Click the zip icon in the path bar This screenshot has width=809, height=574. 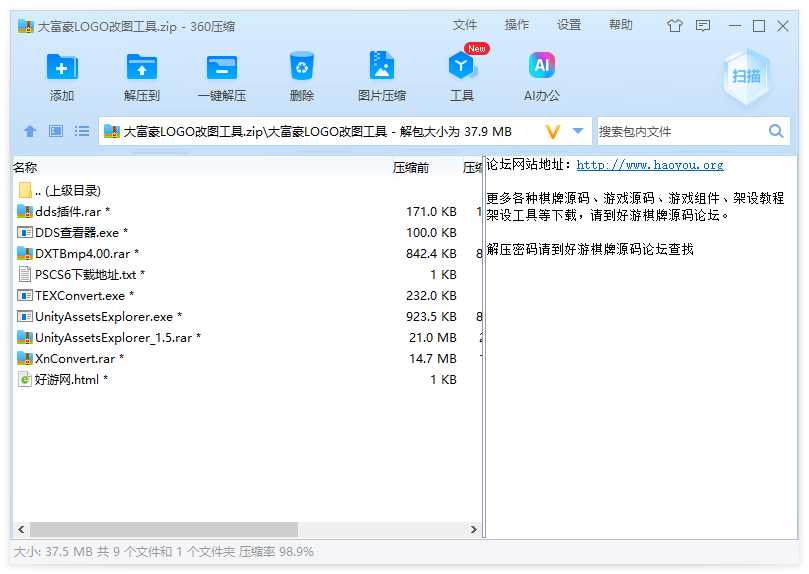point(112,132)
